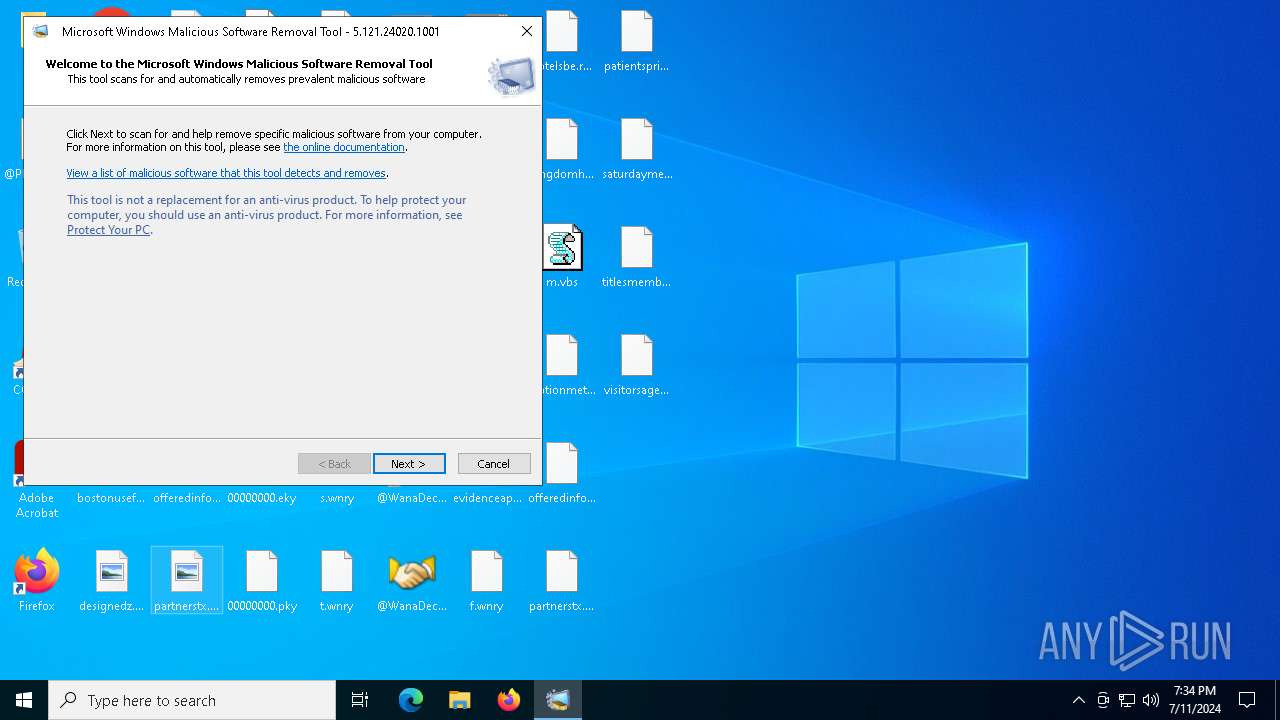The width and height of the screenshot is (1280, 720).
Task: Open the network status tray icon
Action: tap(1127, 700)
